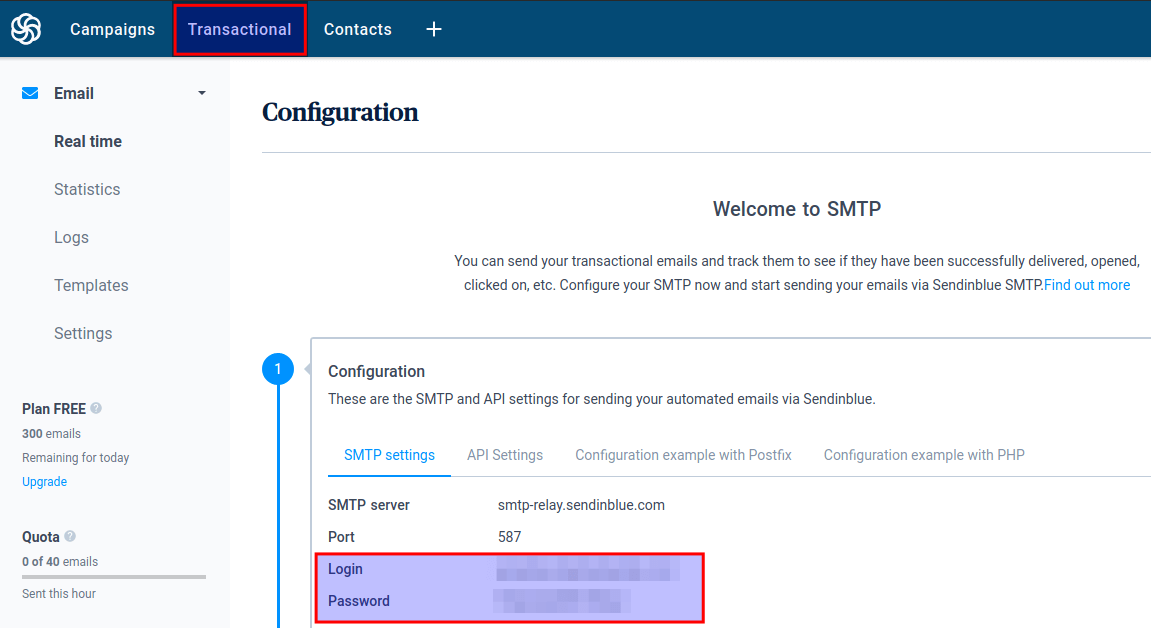
Task: Click the Upgrade plan link
Action: (x=45, y=481)
